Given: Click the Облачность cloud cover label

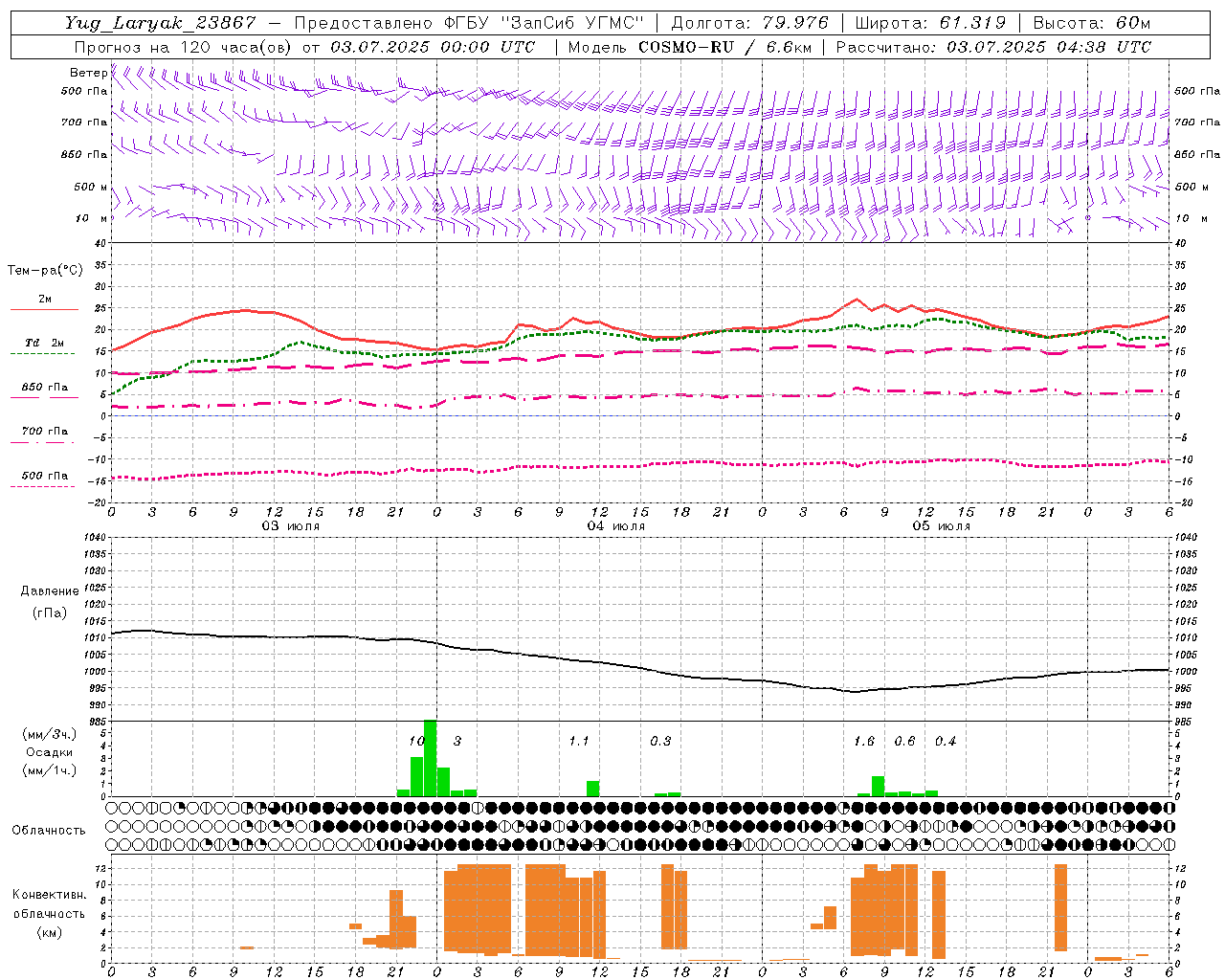Looking at the screenshot, I should 49,831.
